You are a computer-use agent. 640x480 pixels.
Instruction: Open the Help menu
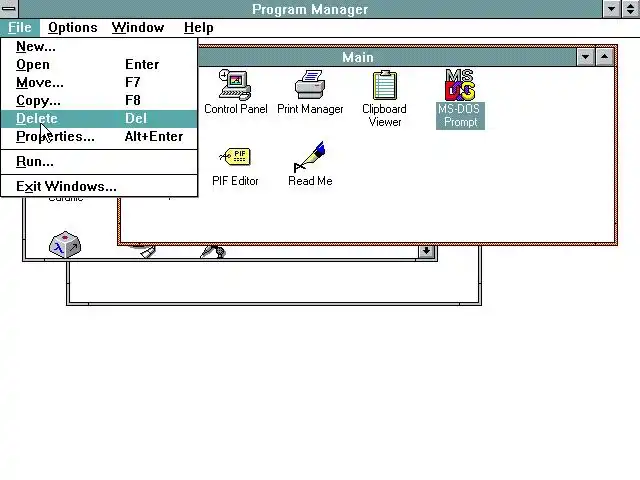click(x=198, y=27)
